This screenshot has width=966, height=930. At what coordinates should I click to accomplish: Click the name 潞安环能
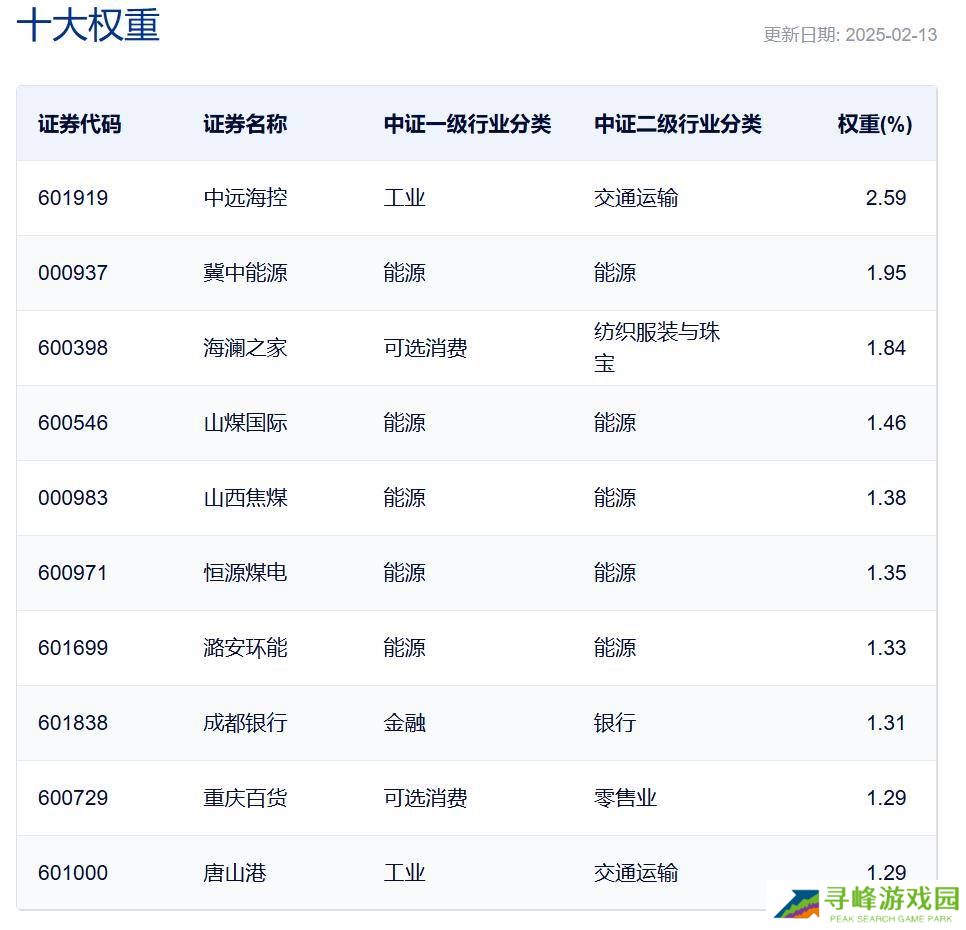[245, 649]
